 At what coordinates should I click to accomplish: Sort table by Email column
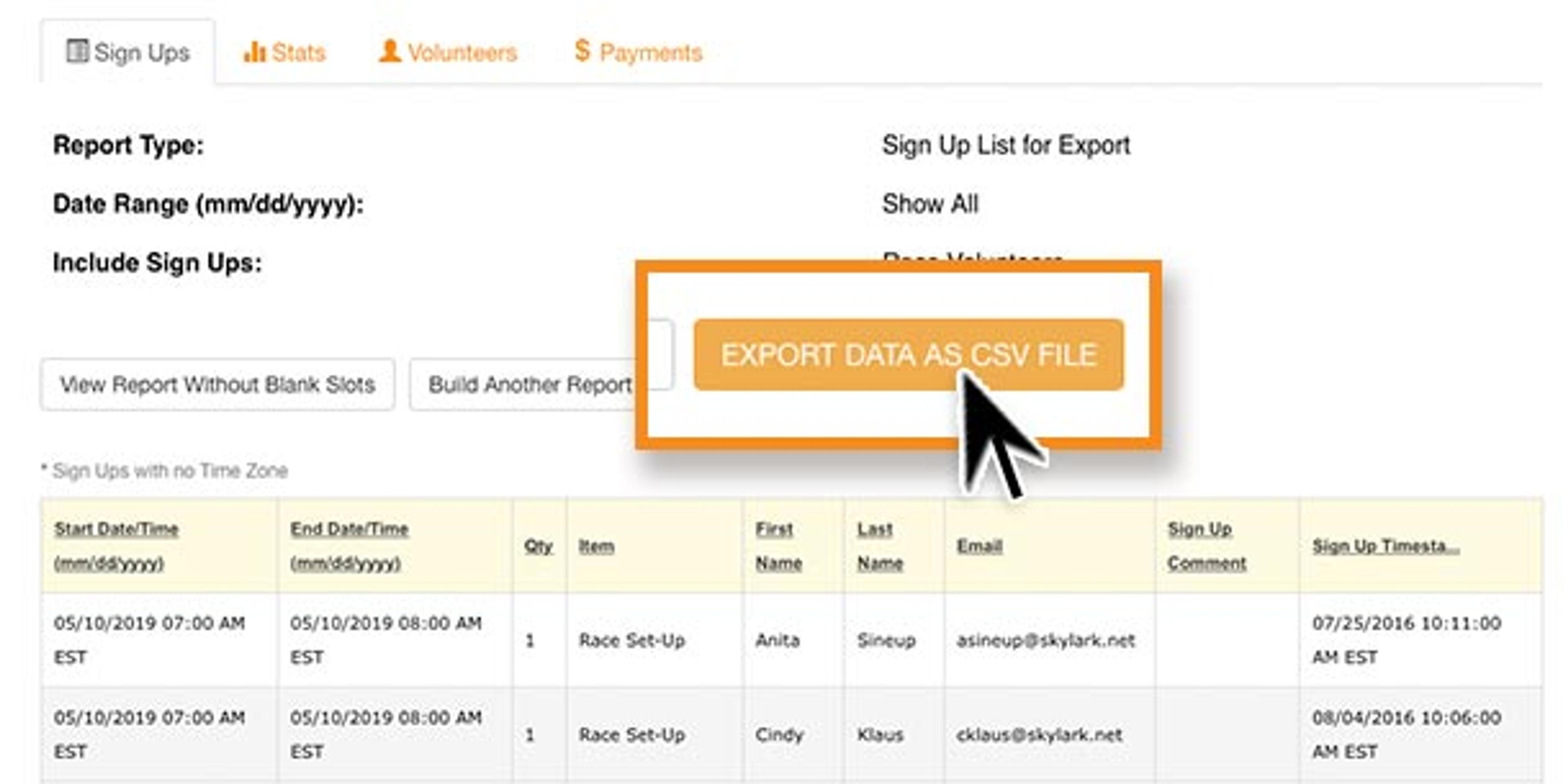979,546
